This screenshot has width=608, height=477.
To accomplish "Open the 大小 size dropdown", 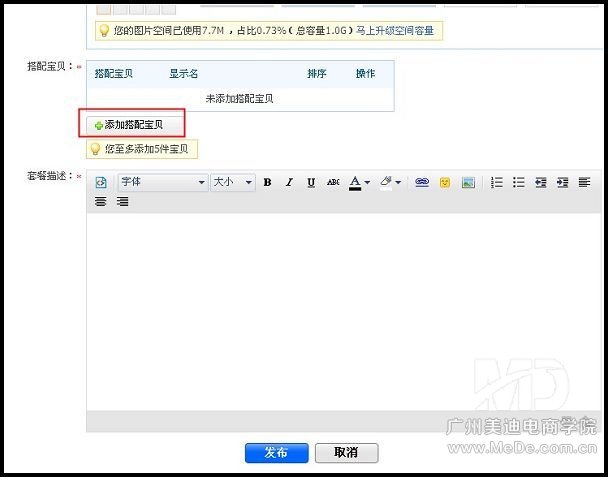I will point(233,182).
